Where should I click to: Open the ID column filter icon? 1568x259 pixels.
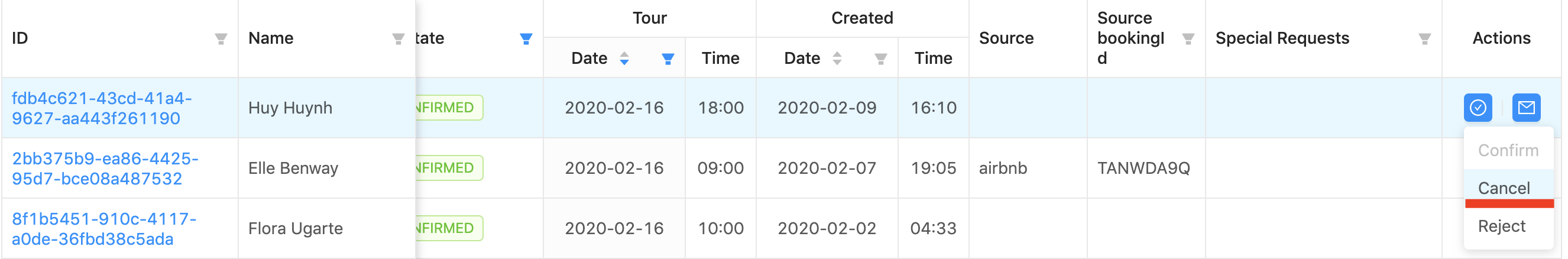[x=221, y=39]
